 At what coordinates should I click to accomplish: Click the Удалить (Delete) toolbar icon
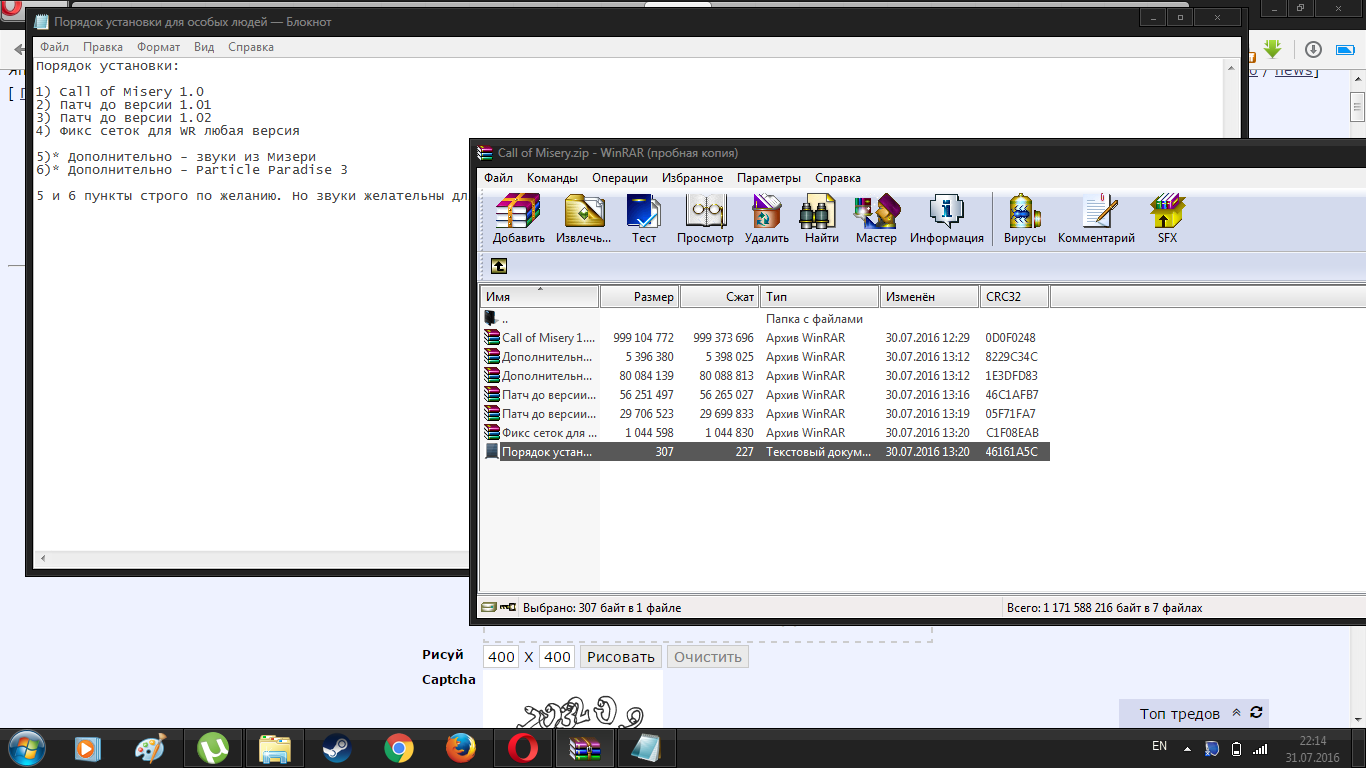[x=767, y=218]
